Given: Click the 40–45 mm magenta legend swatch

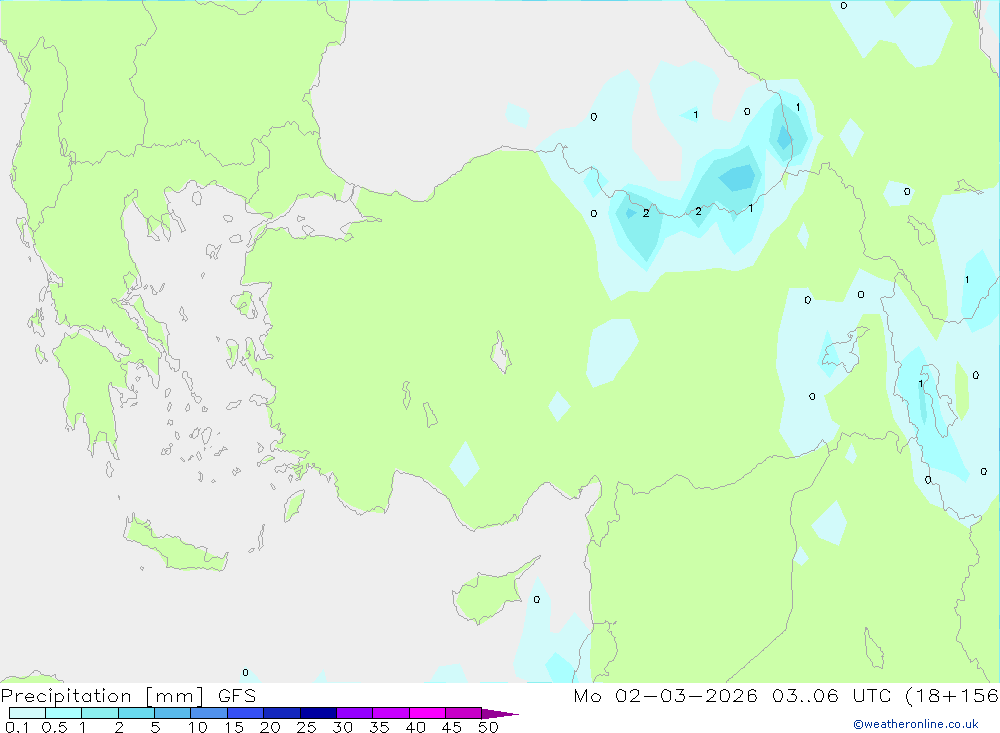Looking at the screenshot, I should (427, 713).
